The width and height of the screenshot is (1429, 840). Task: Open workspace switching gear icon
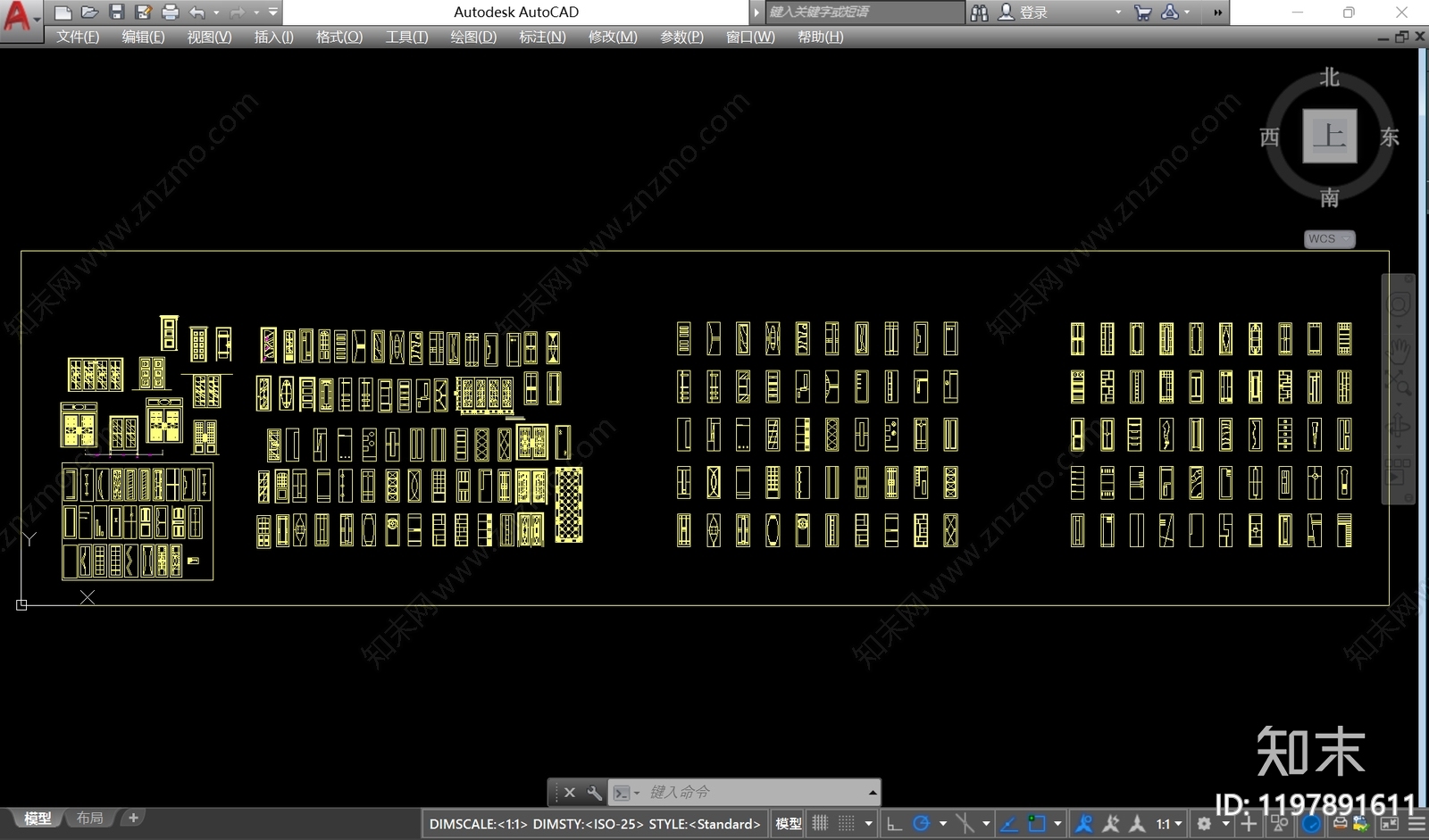tap(1204, 824)
